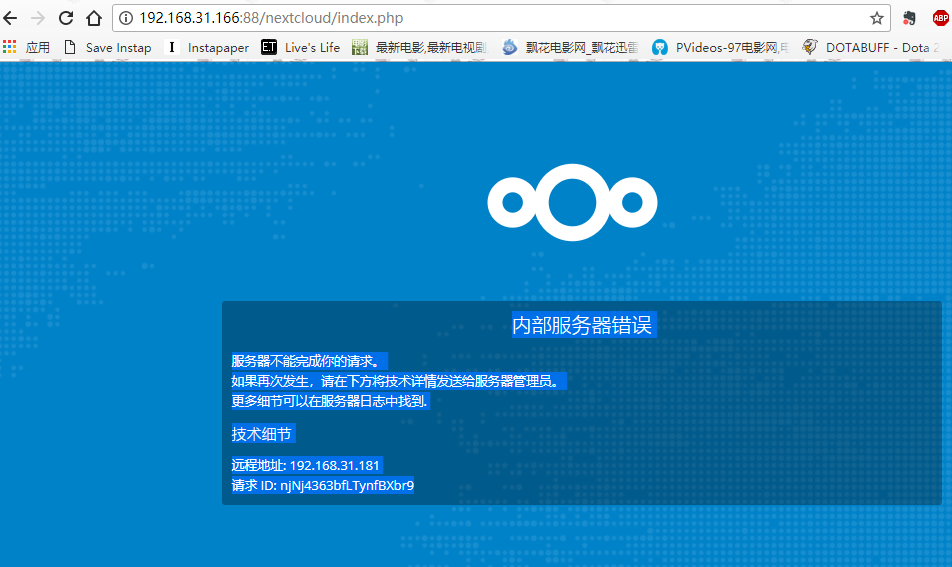The image size is (952, 567).
Task: Open the DOTABUFF - Dota bookmark
Action: point(871,47)
